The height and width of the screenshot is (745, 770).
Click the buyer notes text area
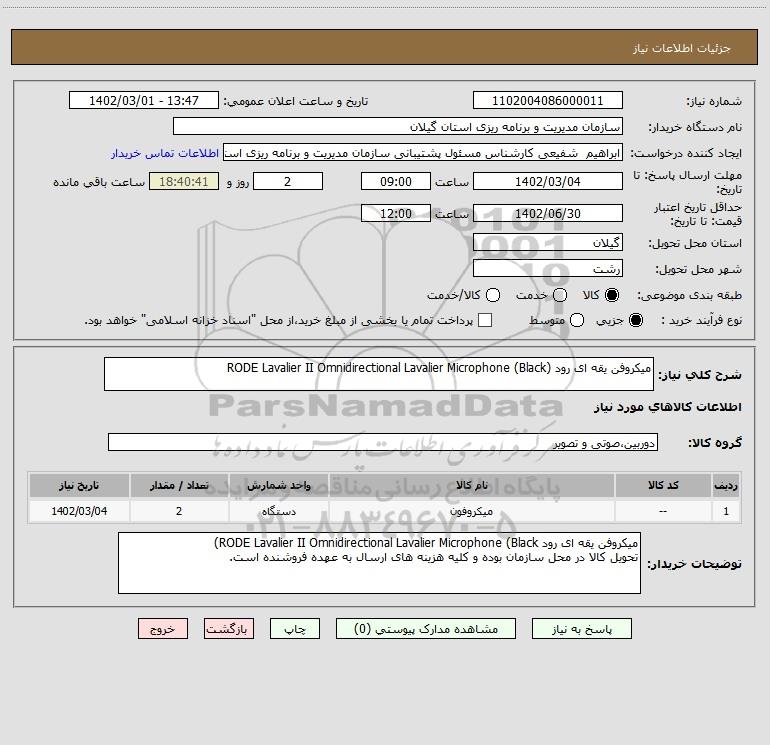point(379,563)
